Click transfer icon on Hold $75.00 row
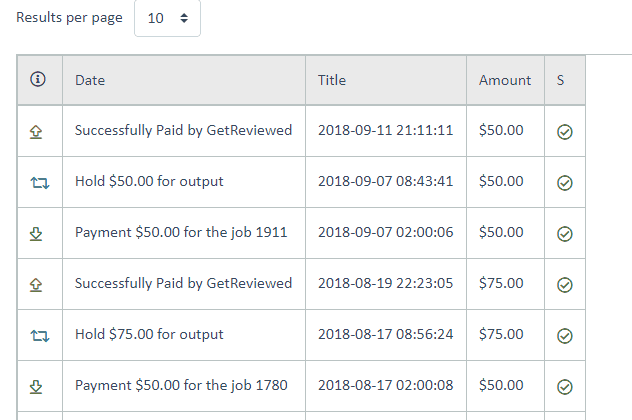632x420 pixels. point(40,336)
